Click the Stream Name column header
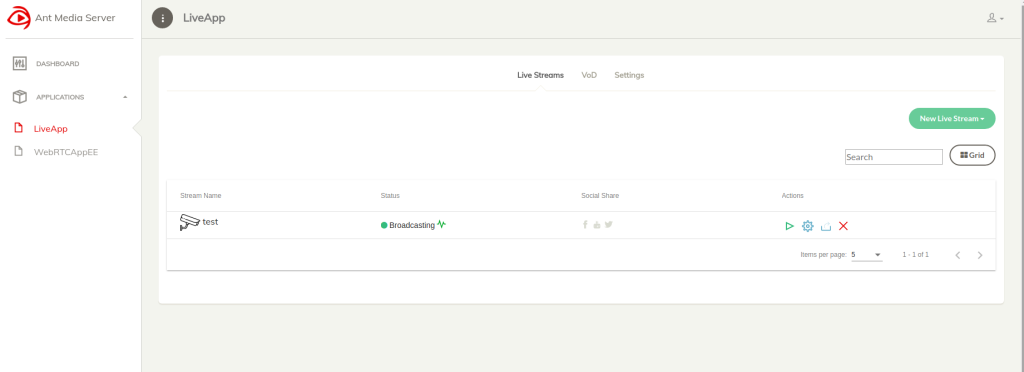This screenshot has width=1024, height=372. coord(200,196)
